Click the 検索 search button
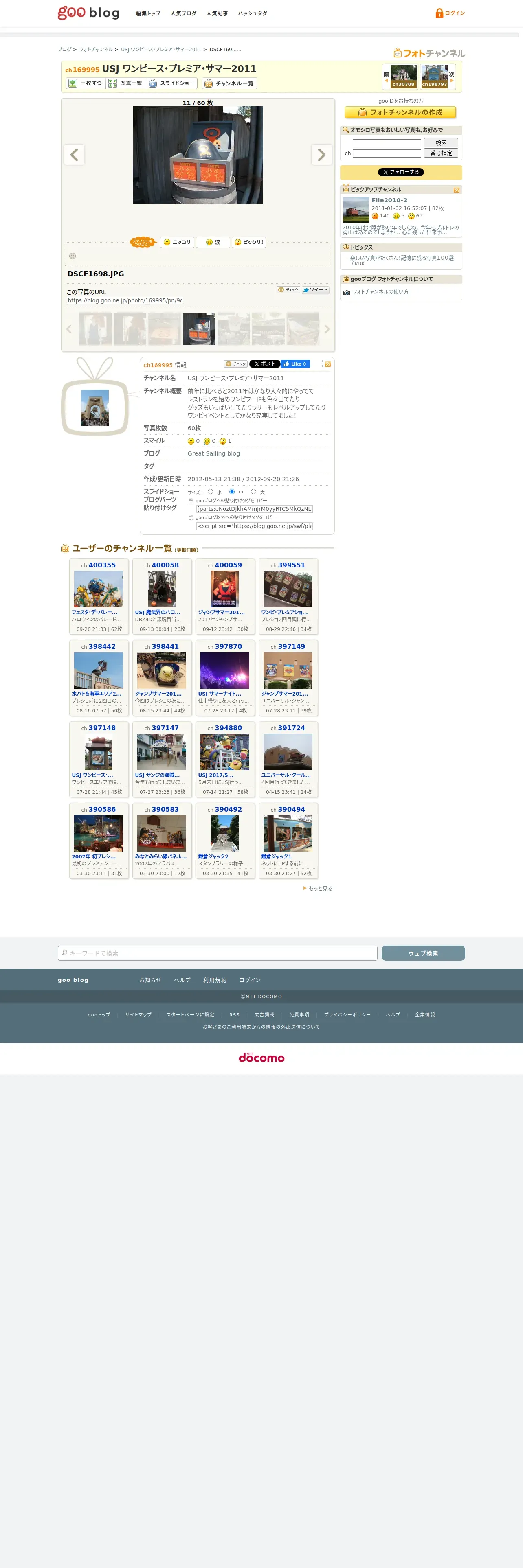Viewport: 523px width, 1568px height. click(441, 143)
